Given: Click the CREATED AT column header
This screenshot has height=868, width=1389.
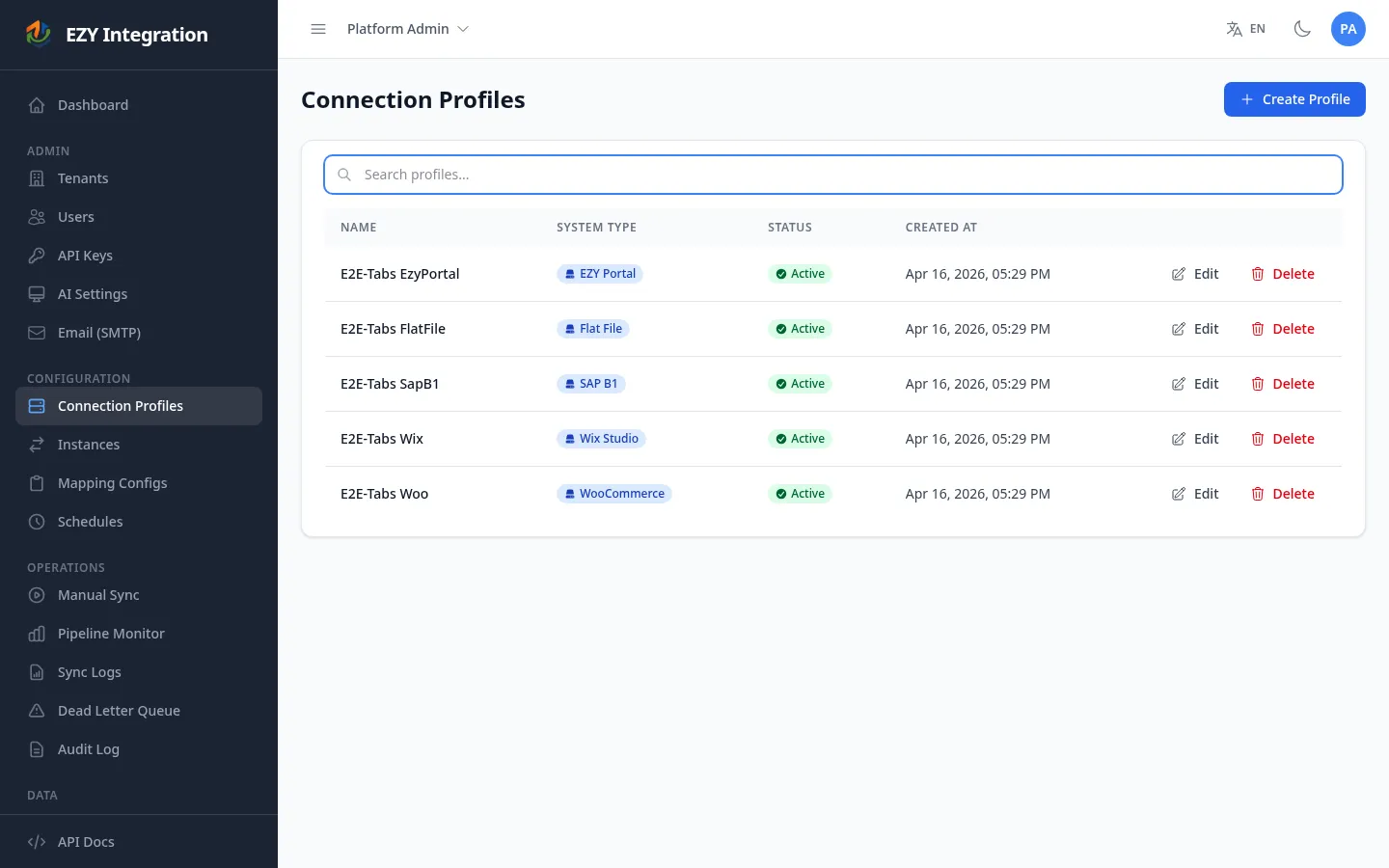Looking at the screenshot, I should click(x=941, y=228).
